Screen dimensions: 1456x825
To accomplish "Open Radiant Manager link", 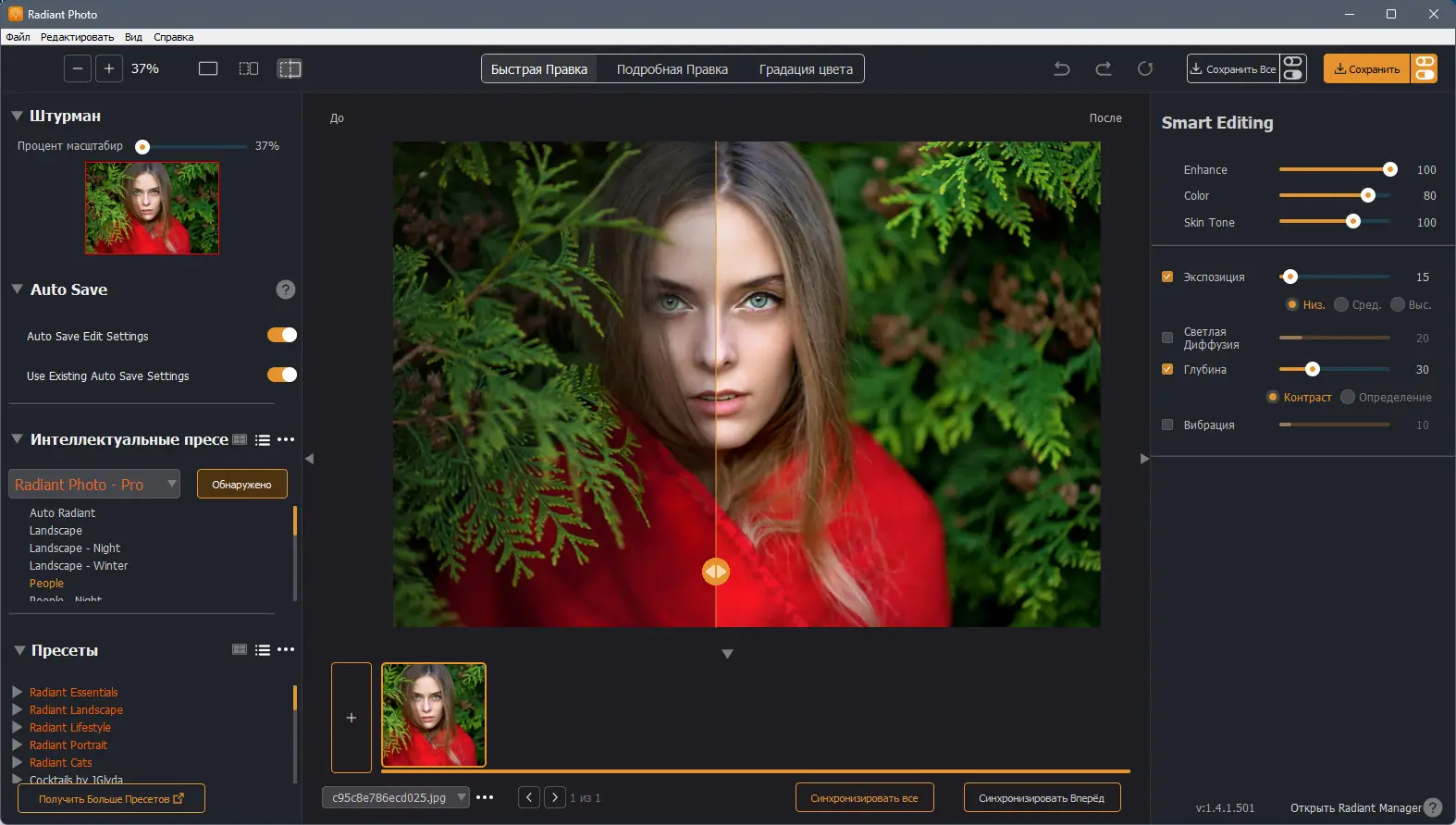I will point(1355,807).
